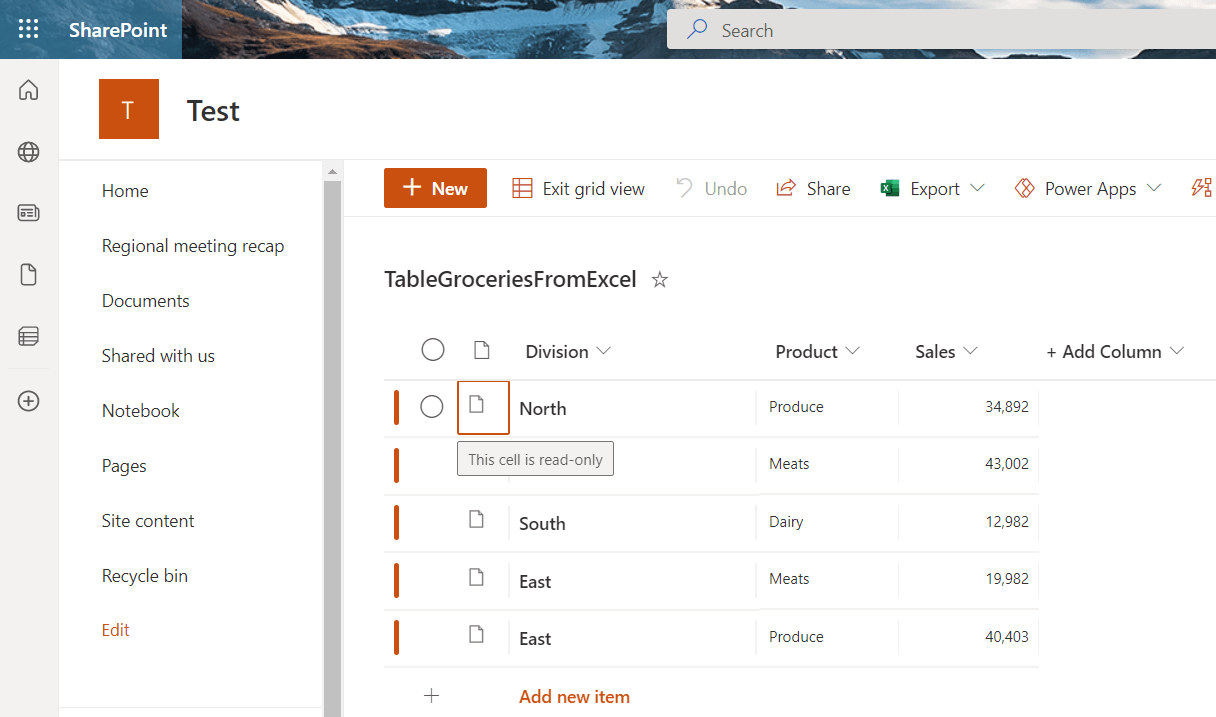This screenshot has width=1216, height=717.
Task: Select all rows with the header circle
Action: 433,350
